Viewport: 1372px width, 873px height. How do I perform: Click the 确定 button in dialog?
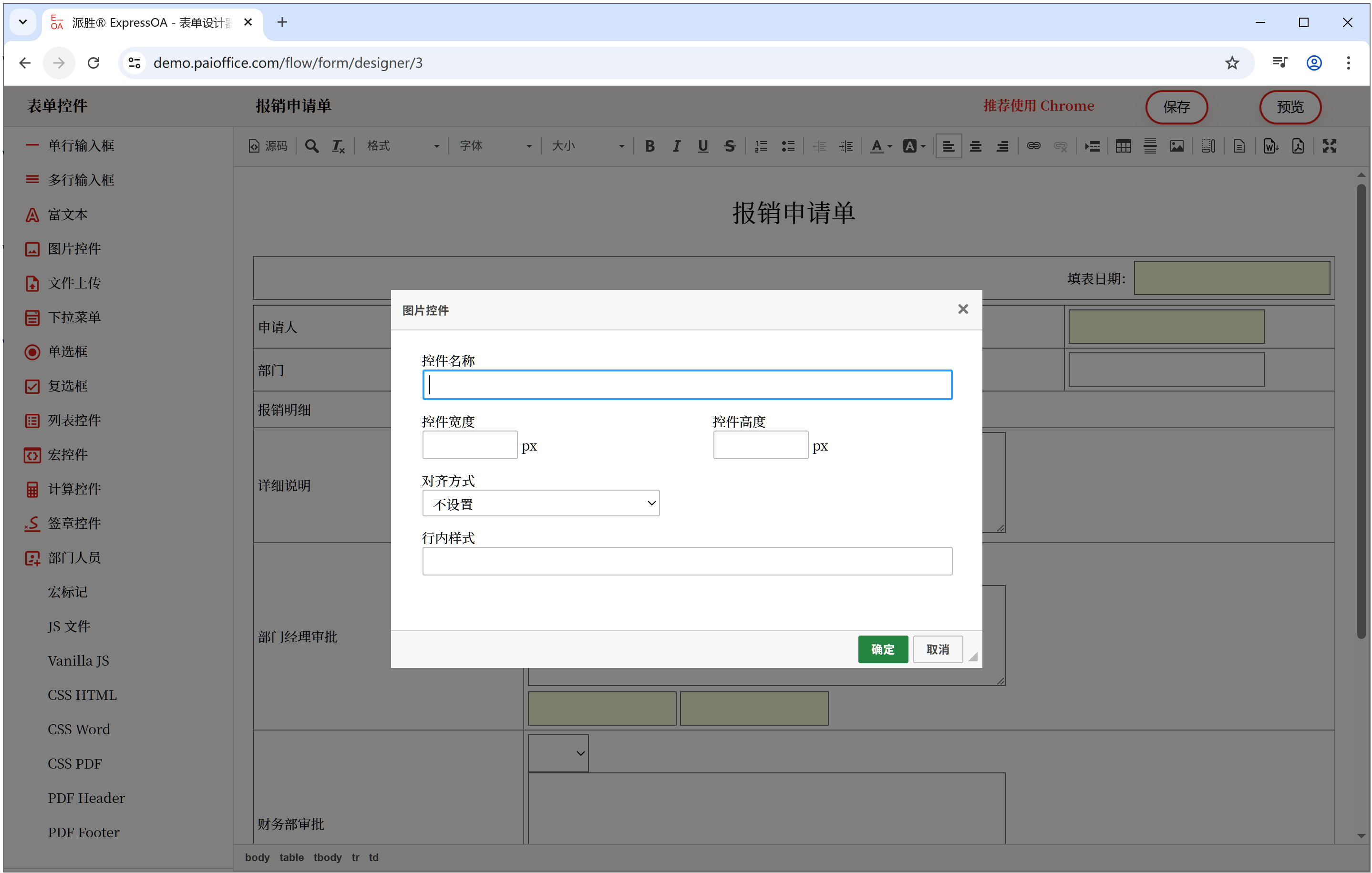(x=883, y=649)
